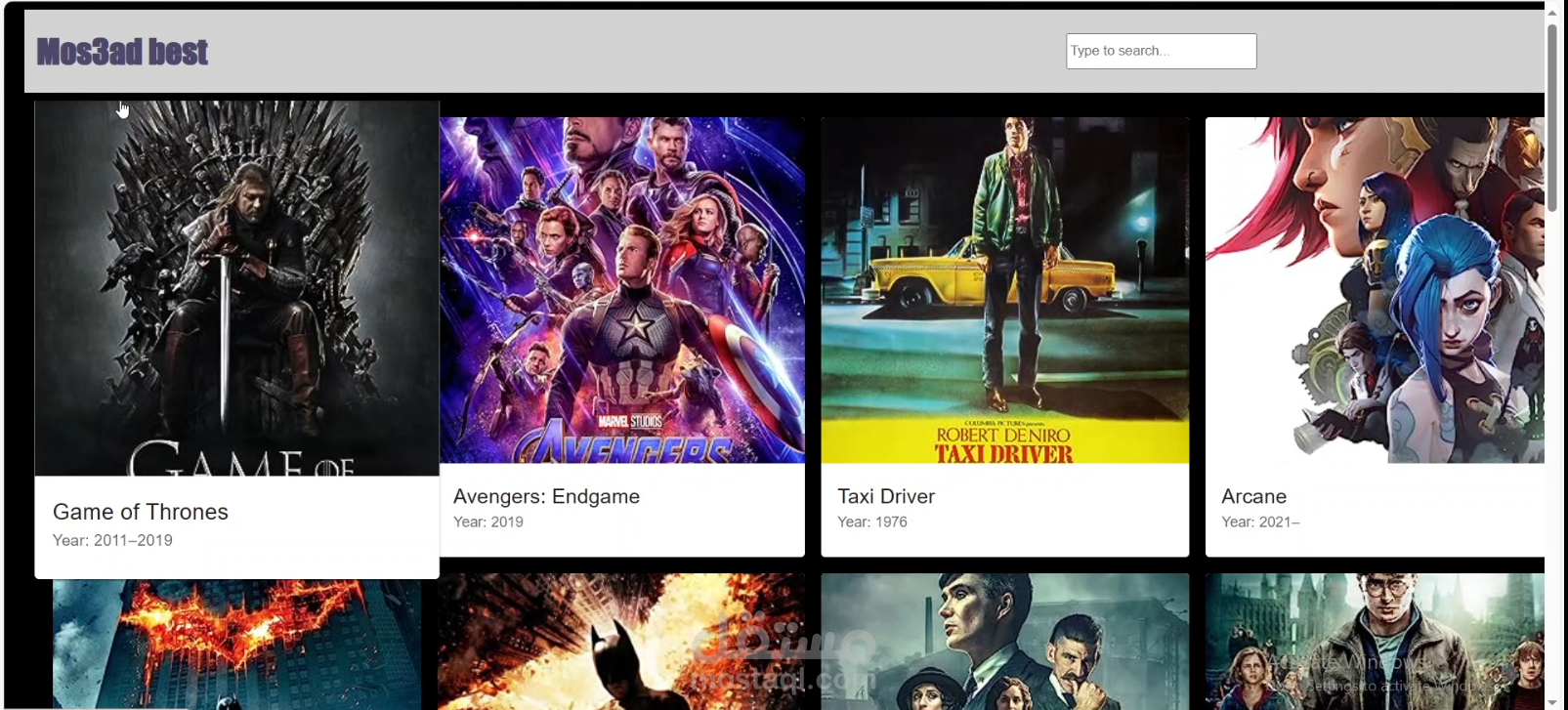Click the page scrollbar up arrow
The width and height of the screenshot is (1568, 710).
tap(1551, 12)
